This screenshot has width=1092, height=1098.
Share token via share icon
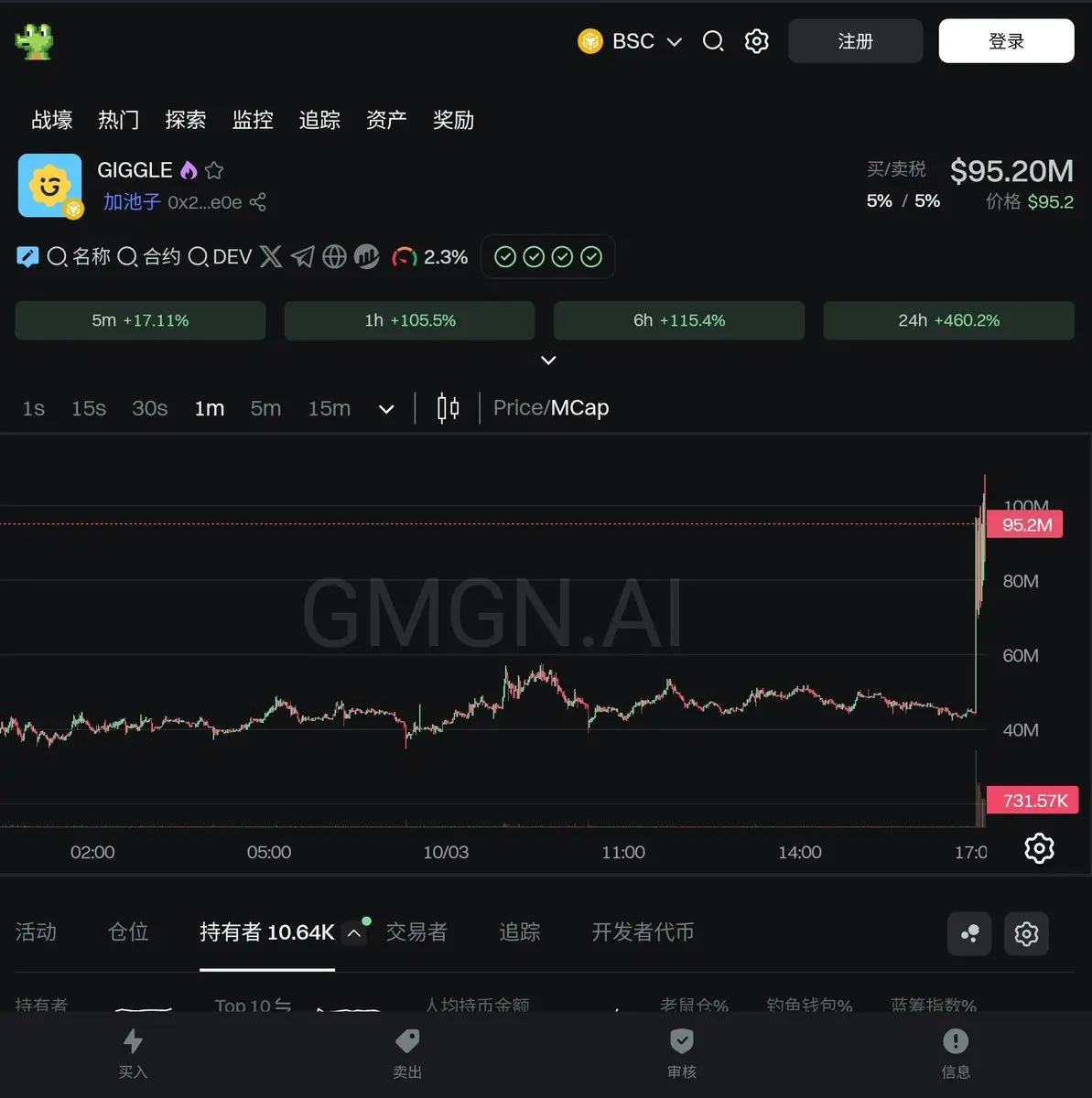pyautogui.click(x=258, y=202)
